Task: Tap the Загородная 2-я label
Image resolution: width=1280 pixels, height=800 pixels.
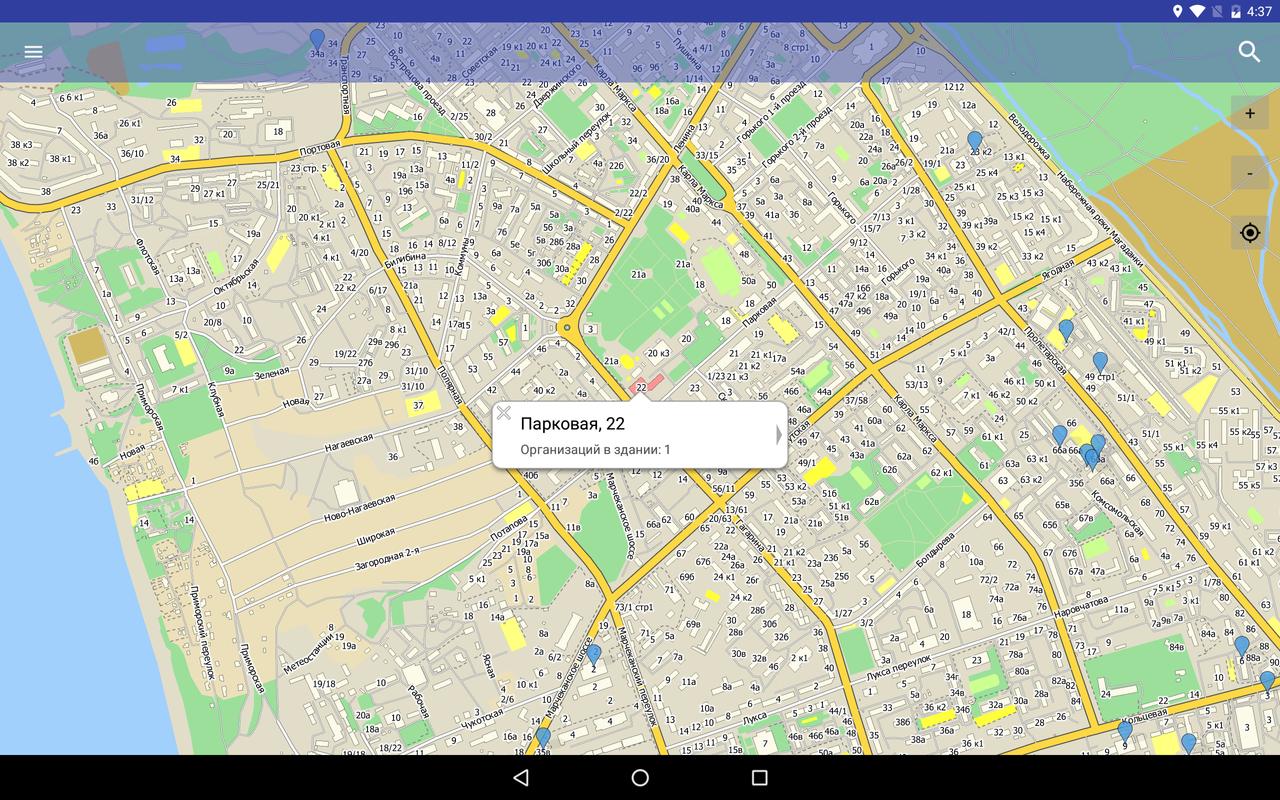Action: click(386, 559)
